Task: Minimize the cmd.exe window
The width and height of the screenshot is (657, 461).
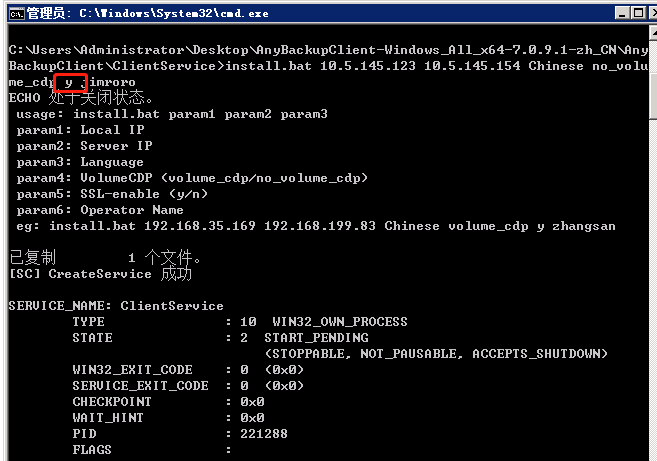Action: [x=622, y=13]
